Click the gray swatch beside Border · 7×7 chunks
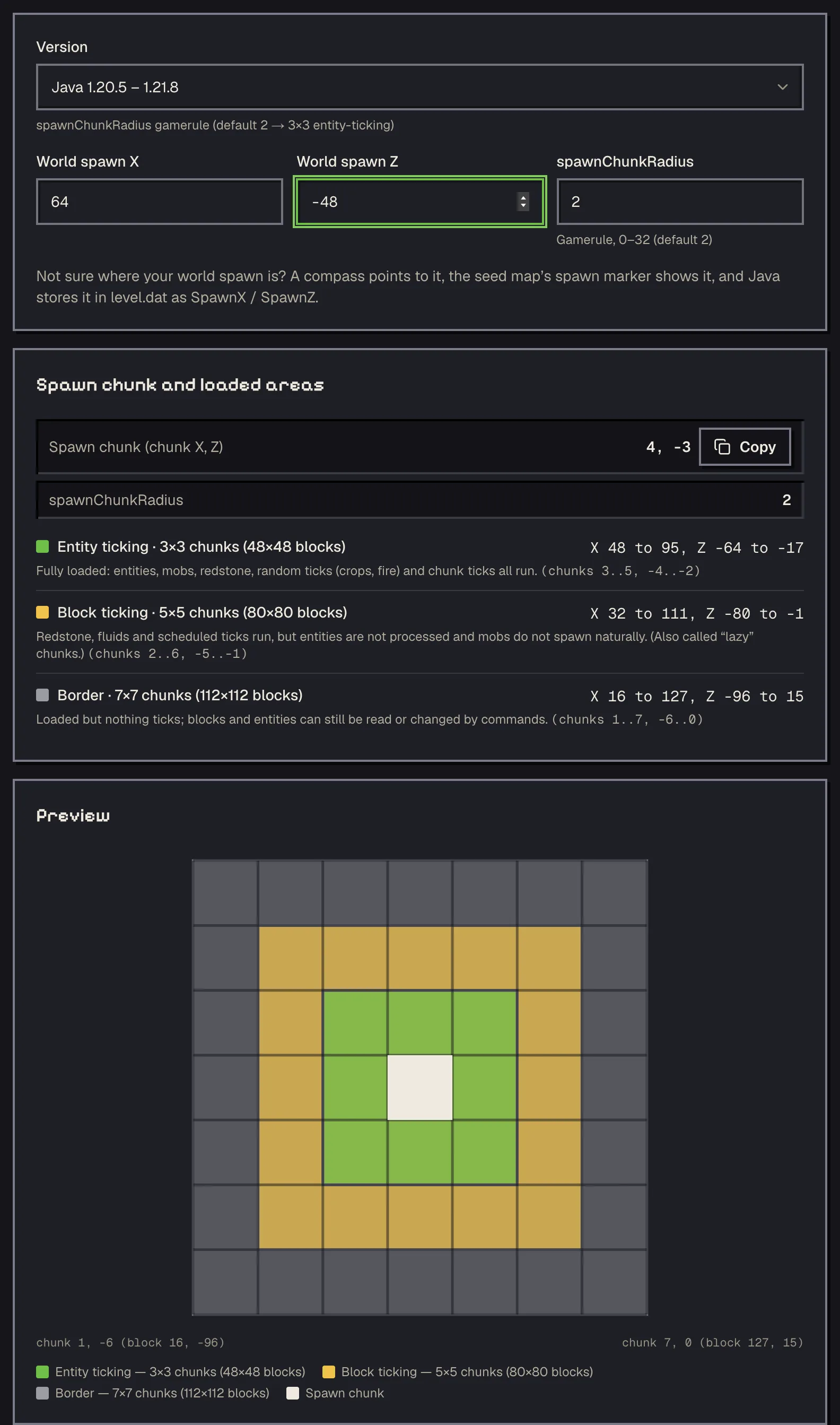The image size is (840, 1425). (x=42, y=694)
